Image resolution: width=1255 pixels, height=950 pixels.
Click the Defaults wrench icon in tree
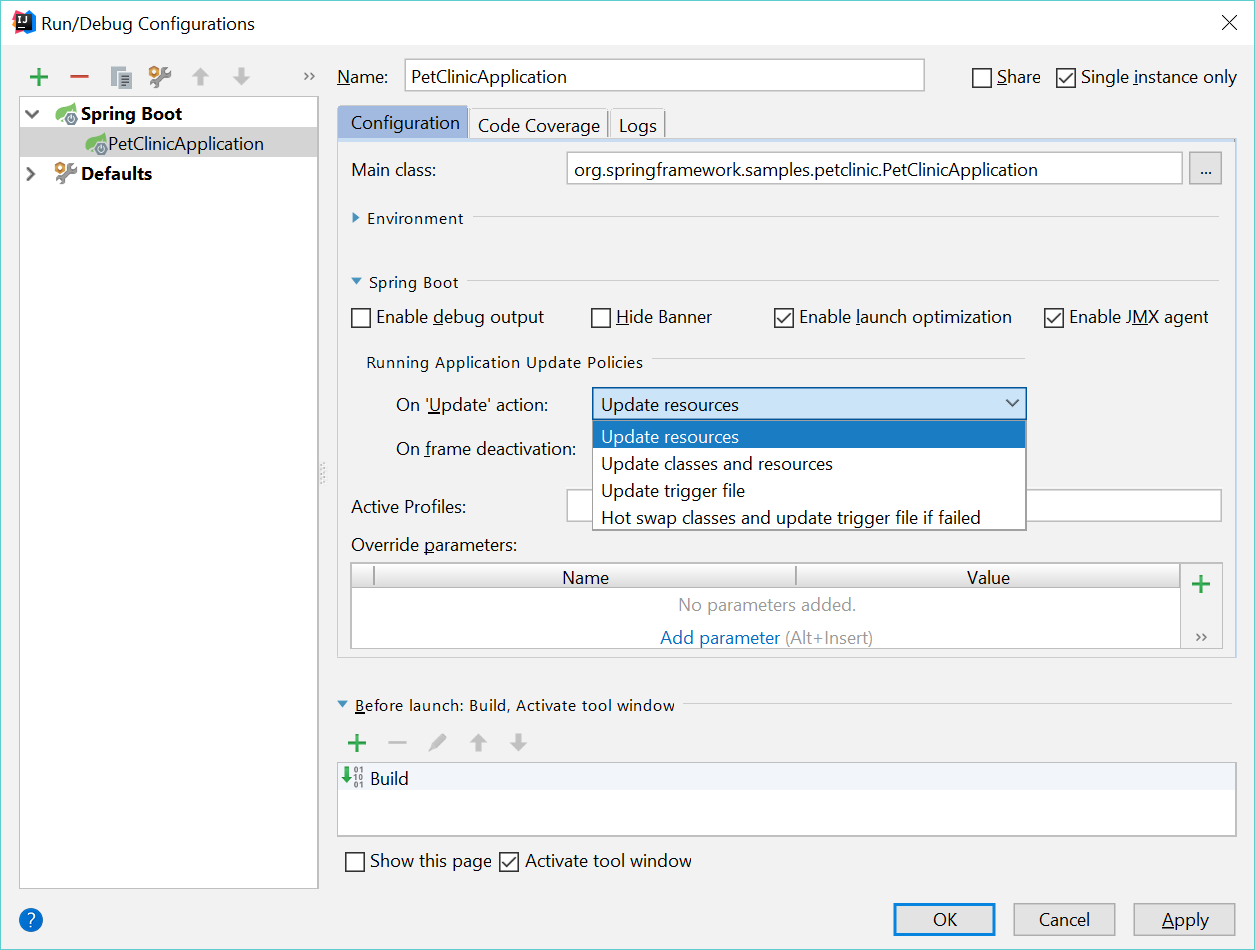point(66,173)
